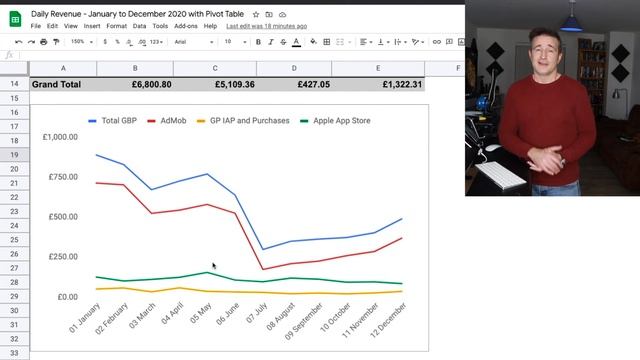640x360 pixels.
Task: Open the Format menu
Action: [117, 26]
